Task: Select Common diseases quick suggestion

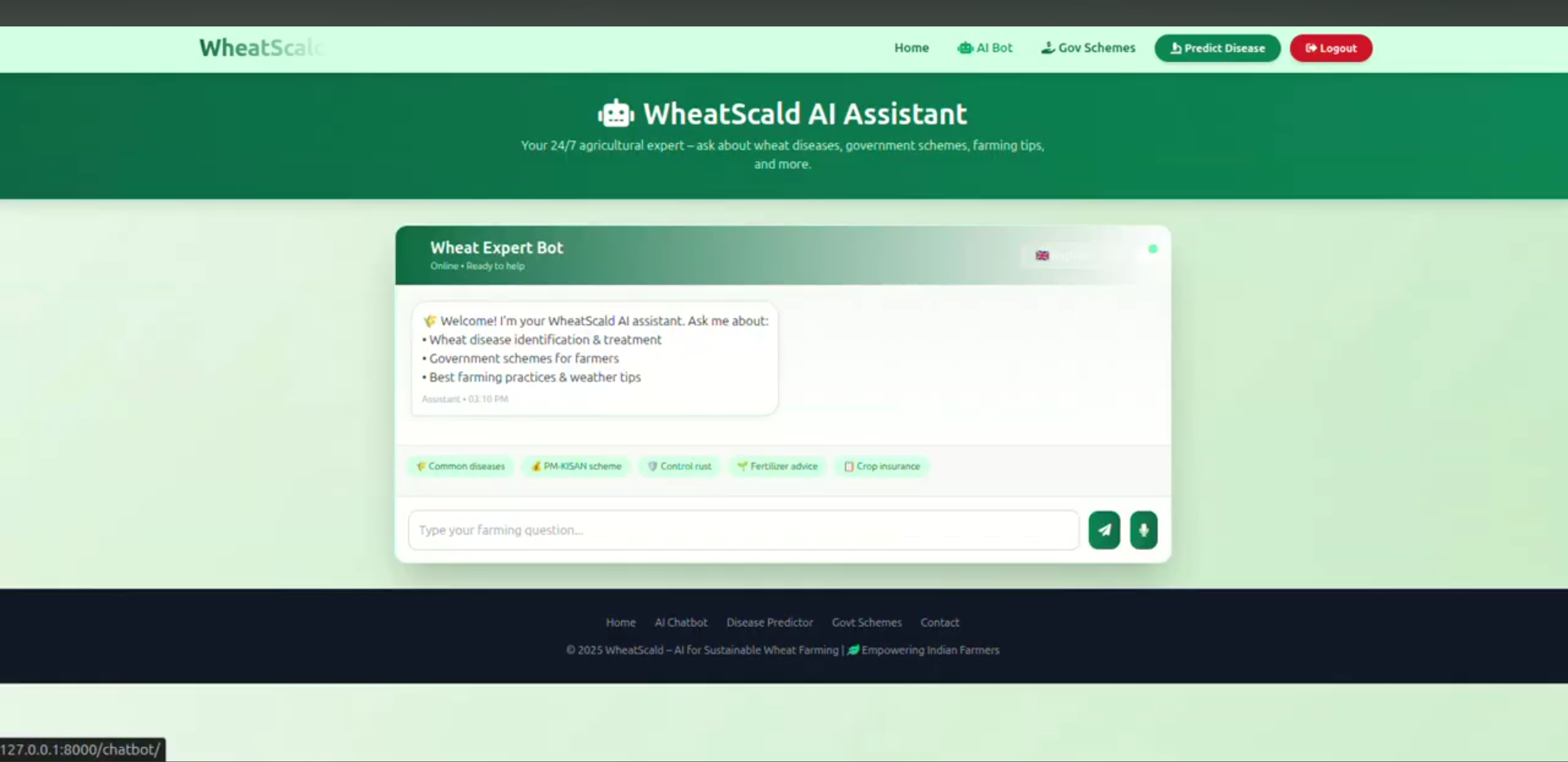Action: (460, 466)
